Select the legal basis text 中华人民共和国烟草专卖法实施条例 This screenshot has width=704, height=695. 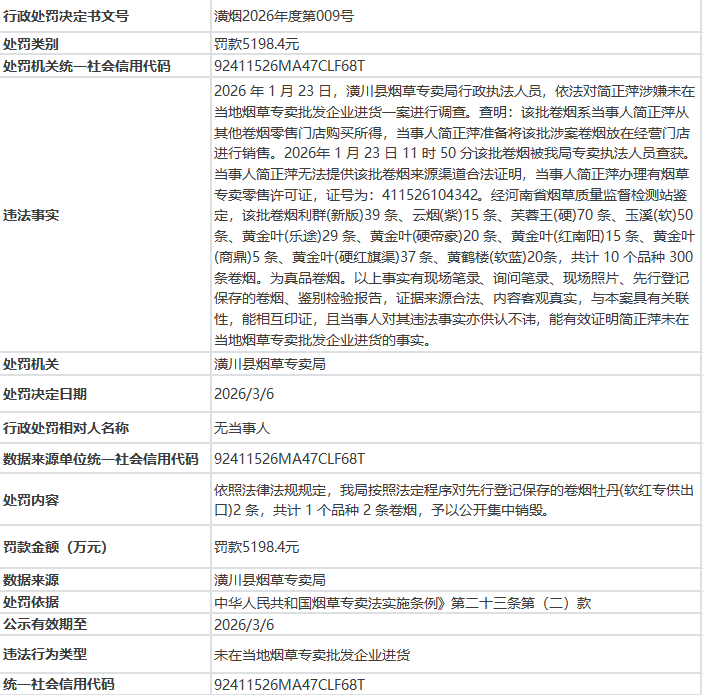326,603
